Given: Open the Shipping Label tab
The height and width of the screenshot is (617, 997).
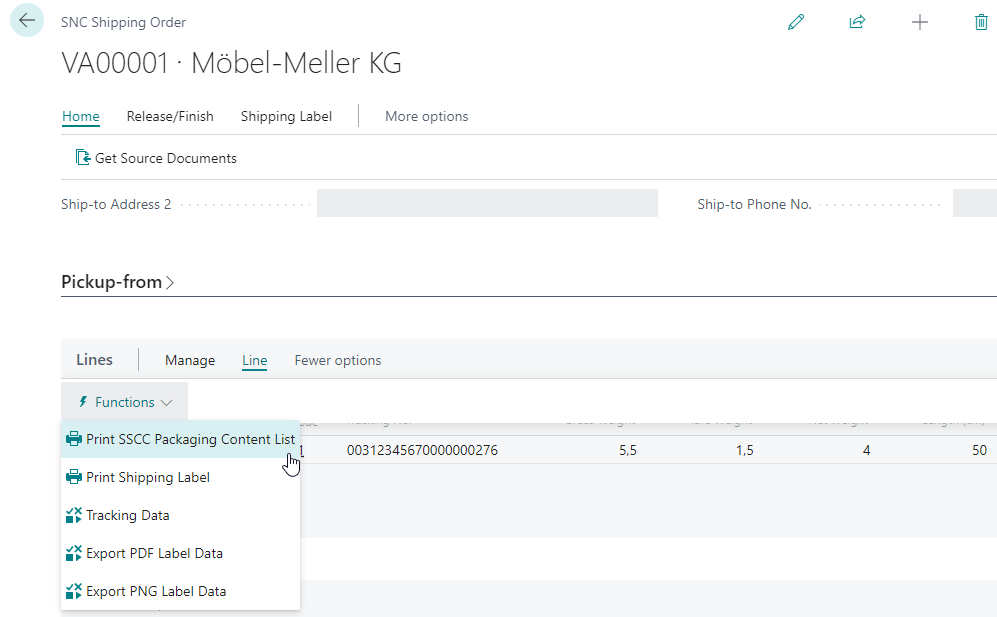Looking at the screenshot, I should click(286, 116).
